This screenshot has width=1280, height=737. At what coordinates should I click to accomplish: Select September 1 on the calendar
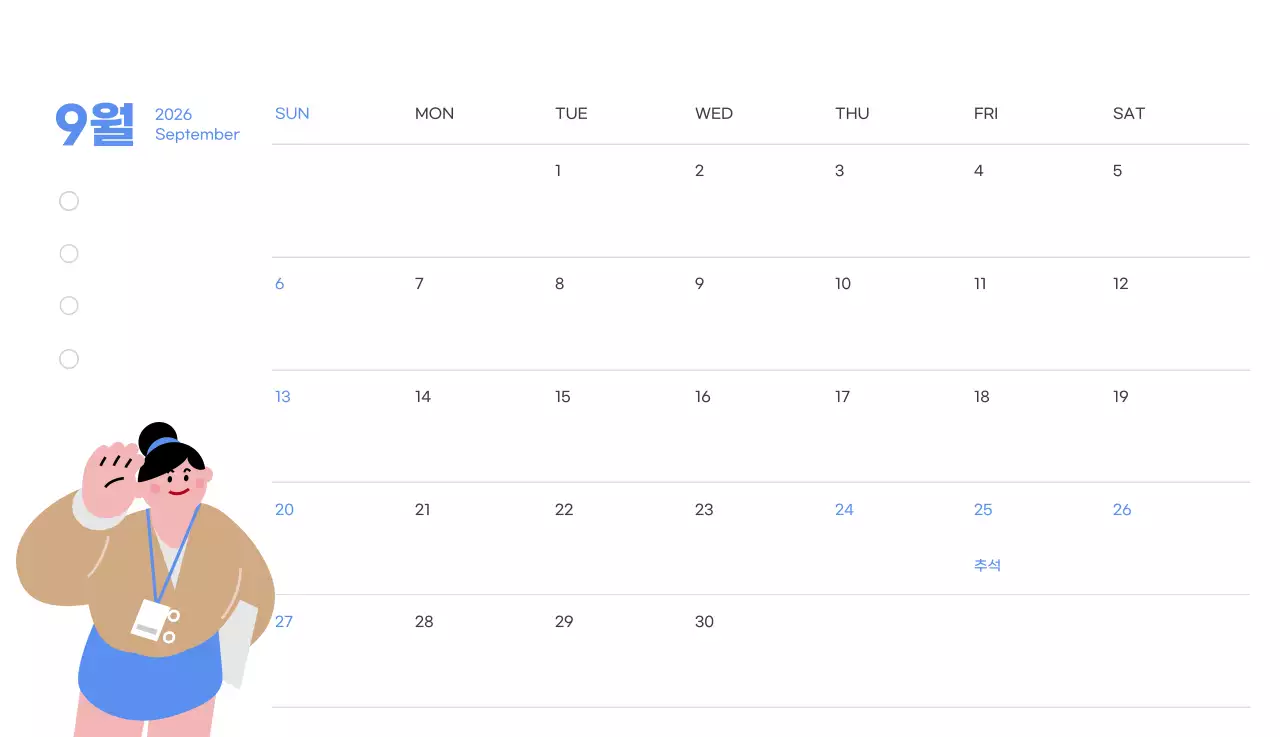pos(558,171)
